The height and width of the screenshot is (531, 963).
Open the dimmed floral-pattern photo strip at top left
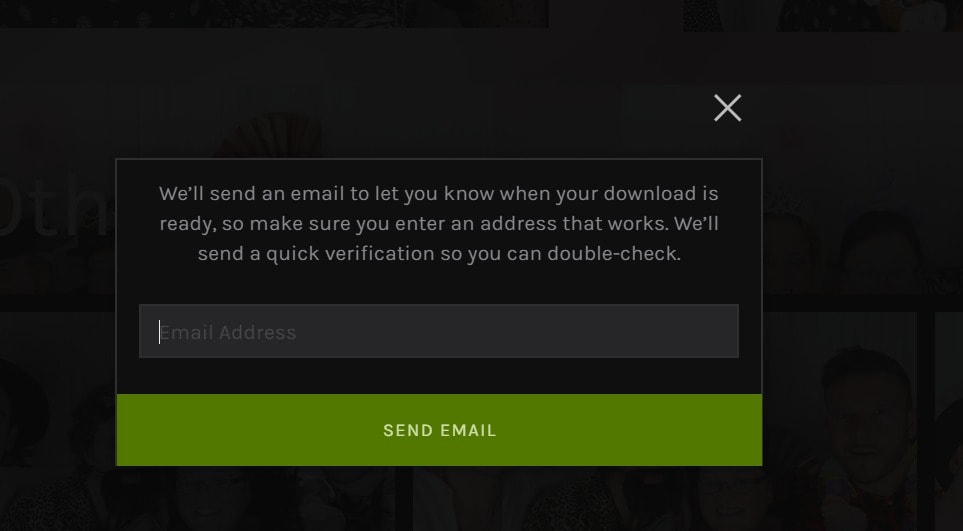274,14
